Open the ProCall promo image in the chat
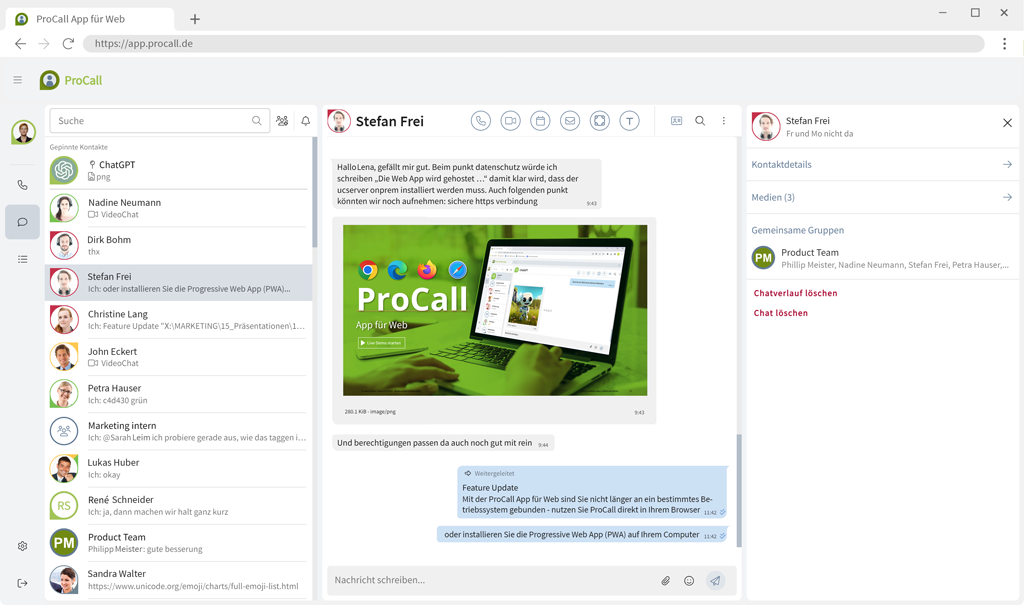The image size is (1024, 605). point(495,310)
